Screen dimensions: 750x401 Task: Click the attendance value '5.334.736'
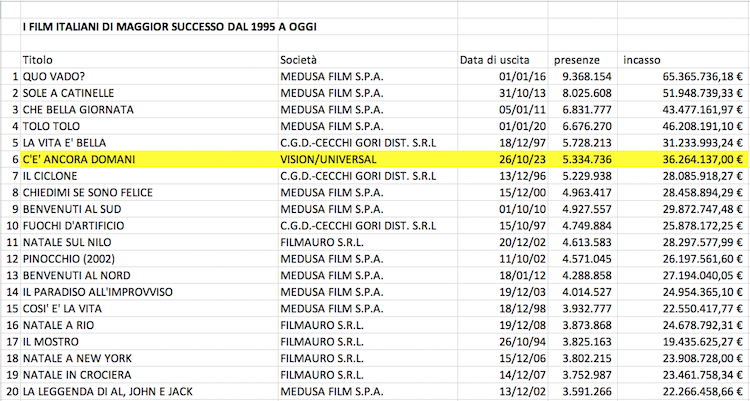click(x=587, y=159)
